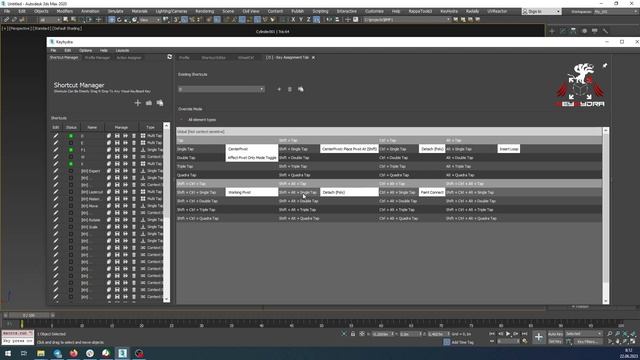Toggle status checkbox for [KH] Move
640x360 pixels.
(x=71, y=206)
